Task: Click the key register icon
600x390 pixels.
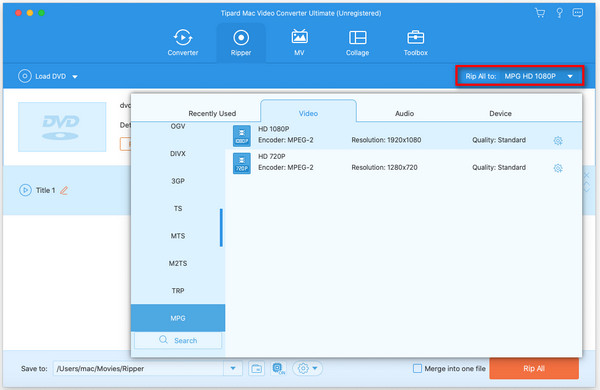Action: (x=559, y=13)
